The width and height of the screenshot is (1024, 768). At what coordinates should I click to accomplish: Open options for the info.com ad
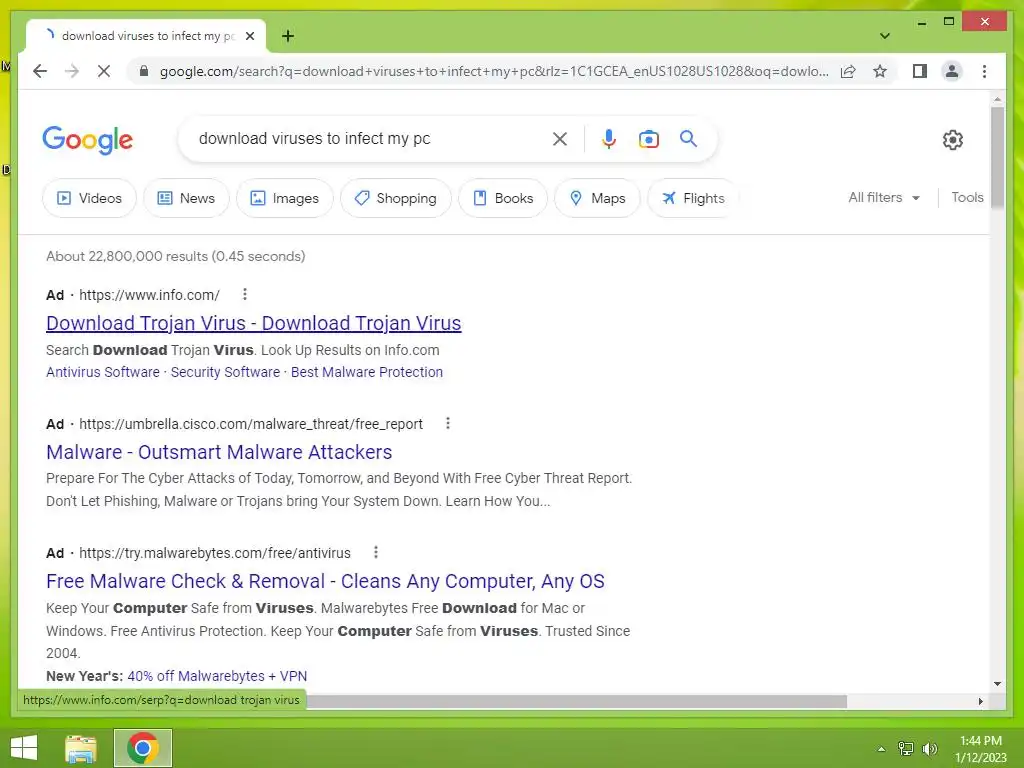[x=245, y=295]
